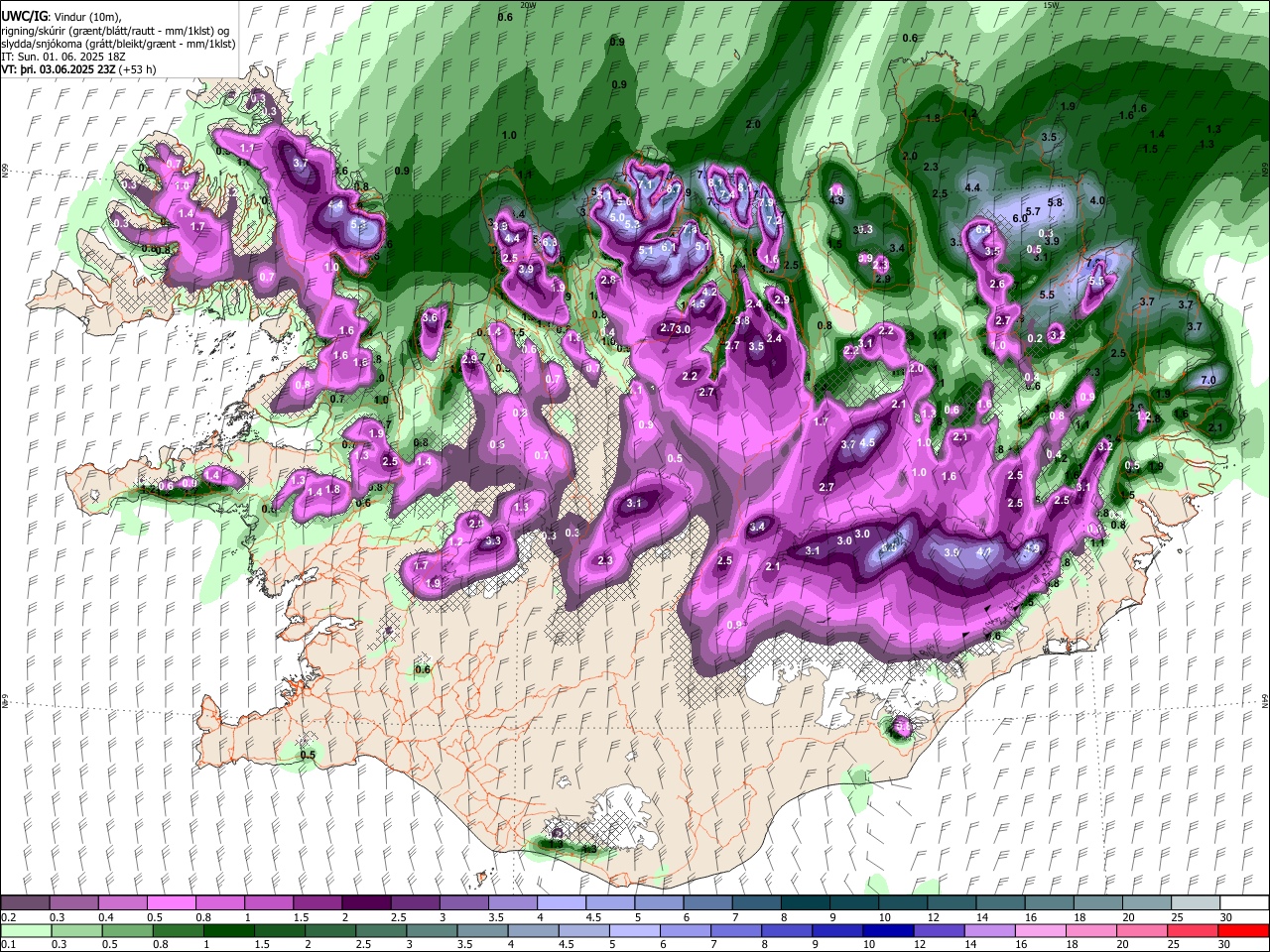Click the '15W' longitude label at the top

click(x=1052, y=5)
